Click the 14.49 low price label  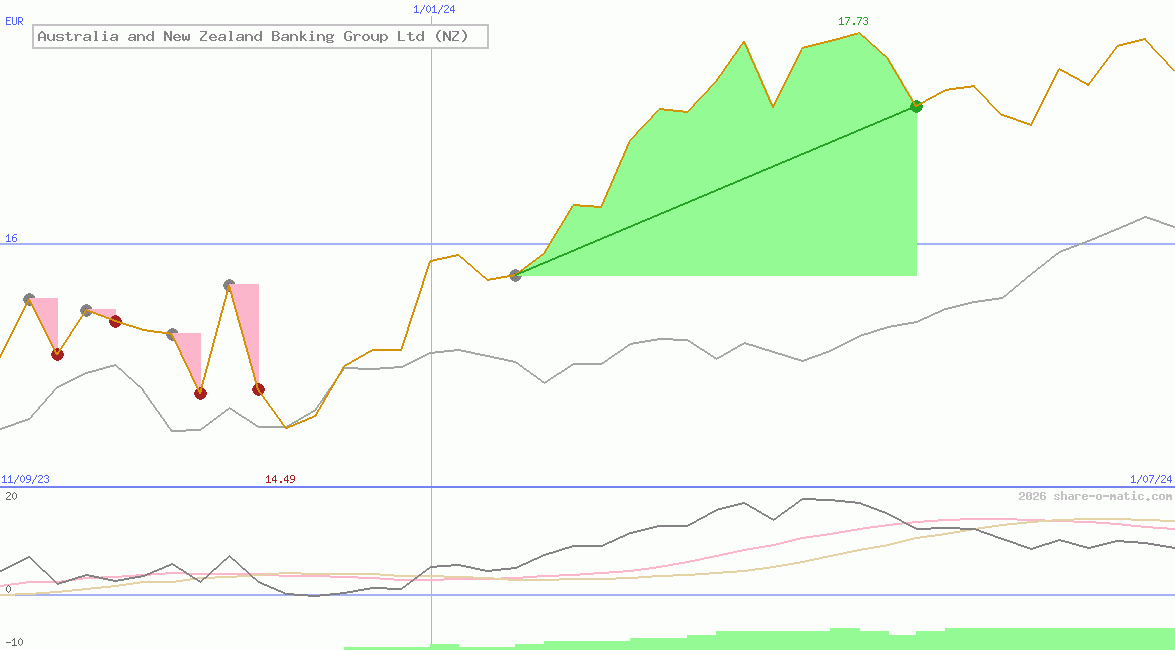(280, 479)
